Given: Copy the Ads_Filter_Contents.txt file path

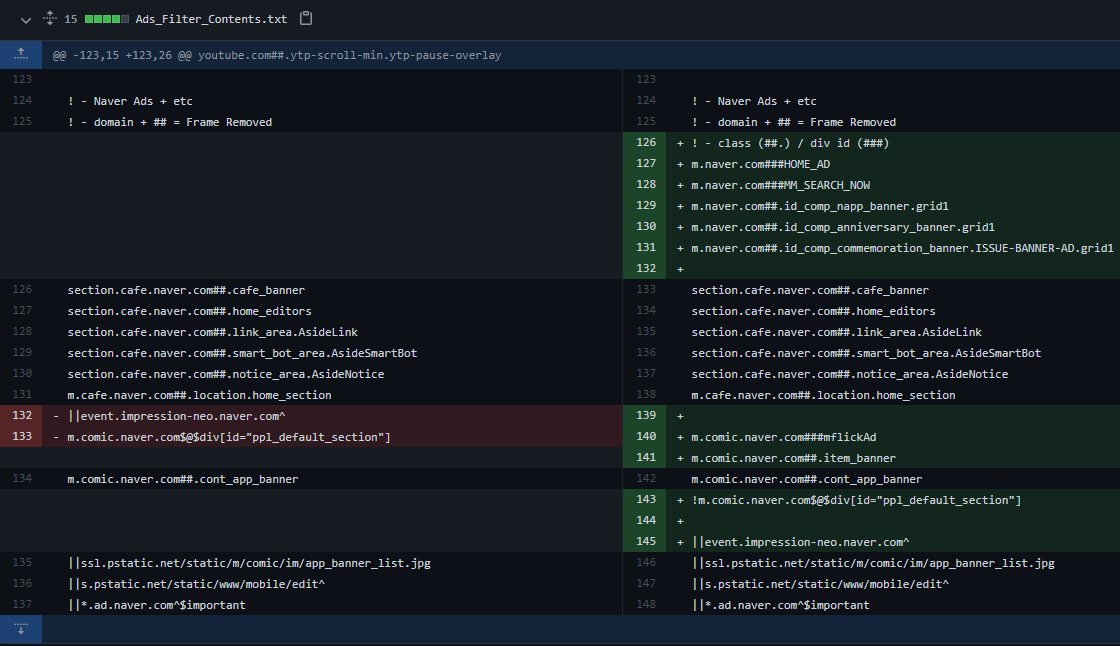Looking at the screenshot, I should (x=306, y=19).
